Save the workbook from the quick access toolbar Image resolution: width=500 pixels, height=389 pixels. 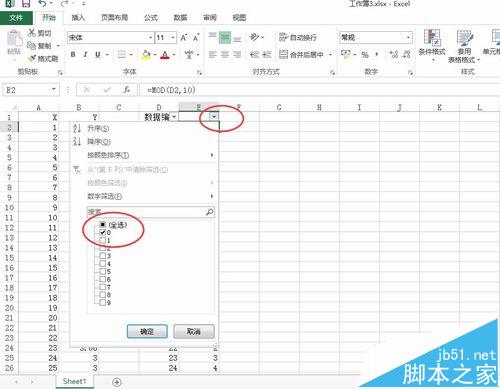26,4
